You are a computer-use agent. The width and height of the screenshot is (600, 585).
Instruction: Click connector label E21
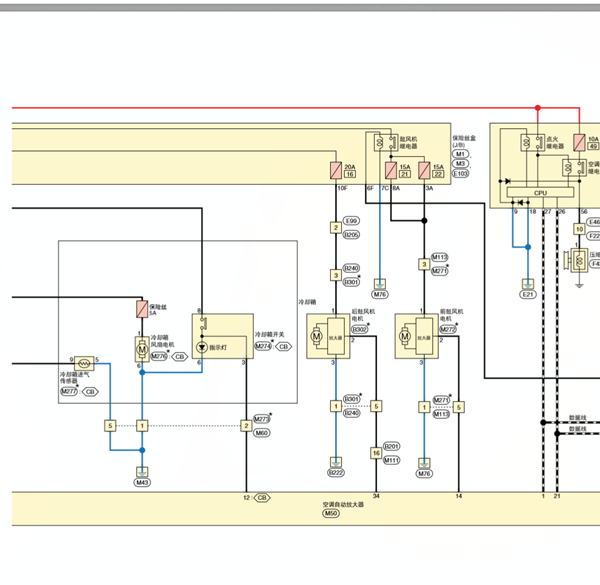(x=528, y=294)
